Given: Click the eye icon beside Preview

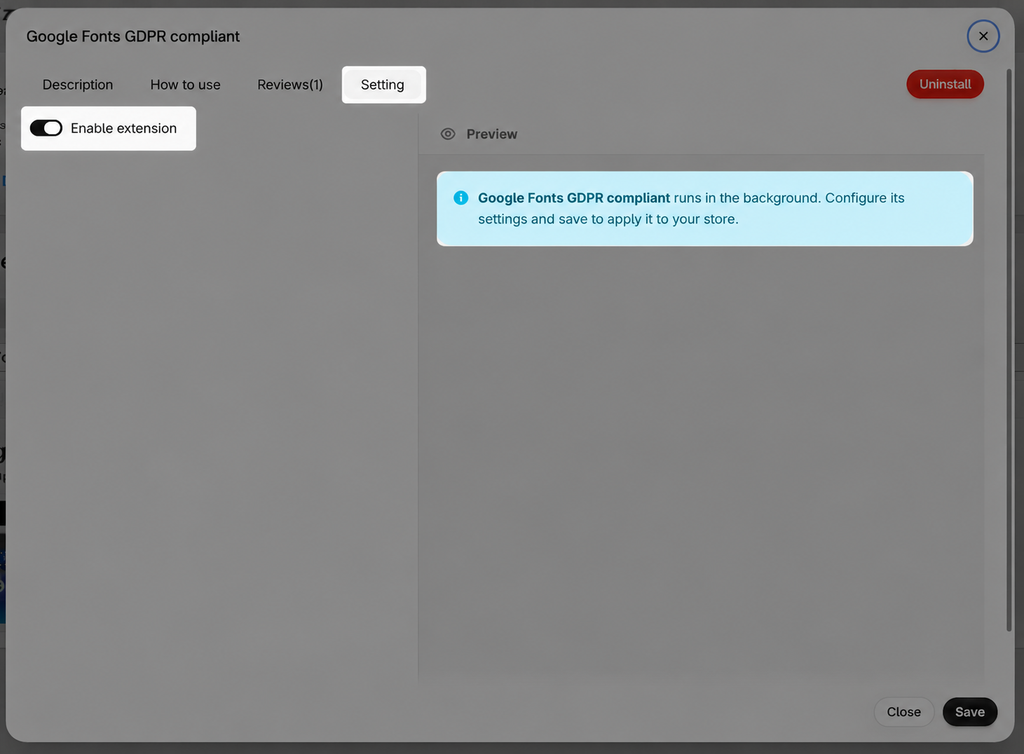Looking at the screenshot, I should 447,134.
